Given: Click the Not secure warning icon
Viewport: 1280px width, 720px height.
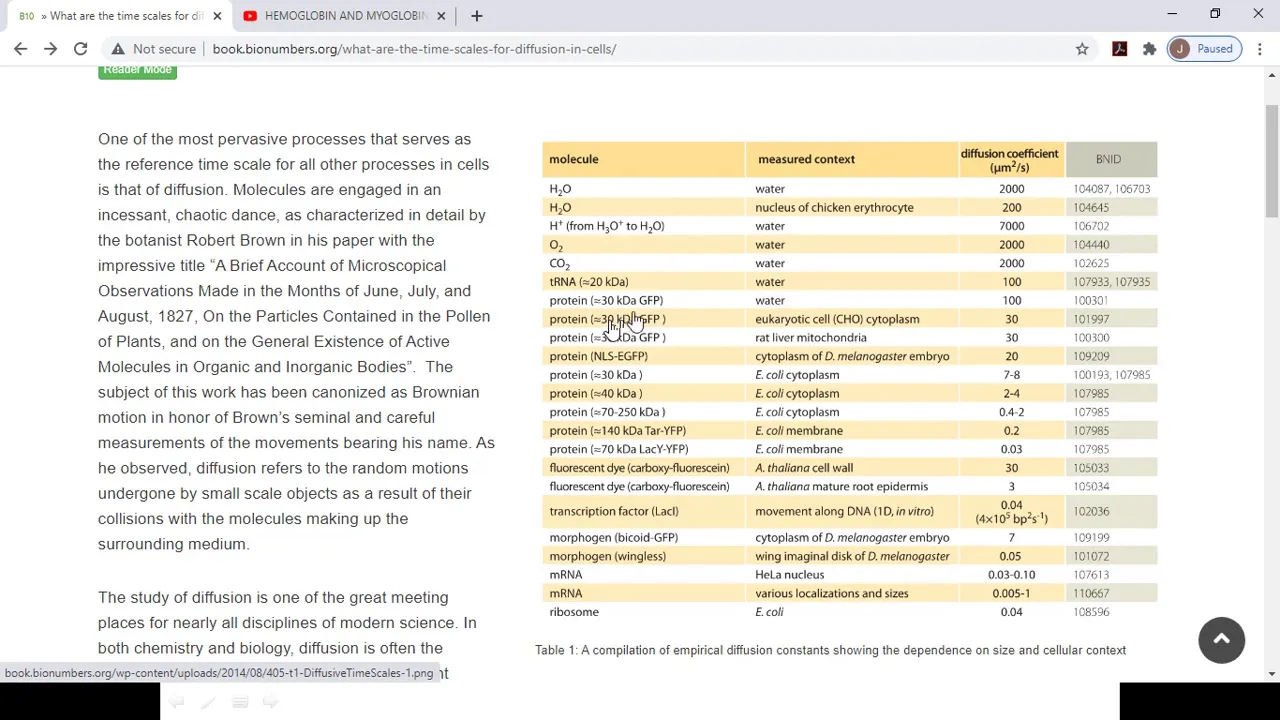Looking at the screenshot, I should click(x=118, y=49).
